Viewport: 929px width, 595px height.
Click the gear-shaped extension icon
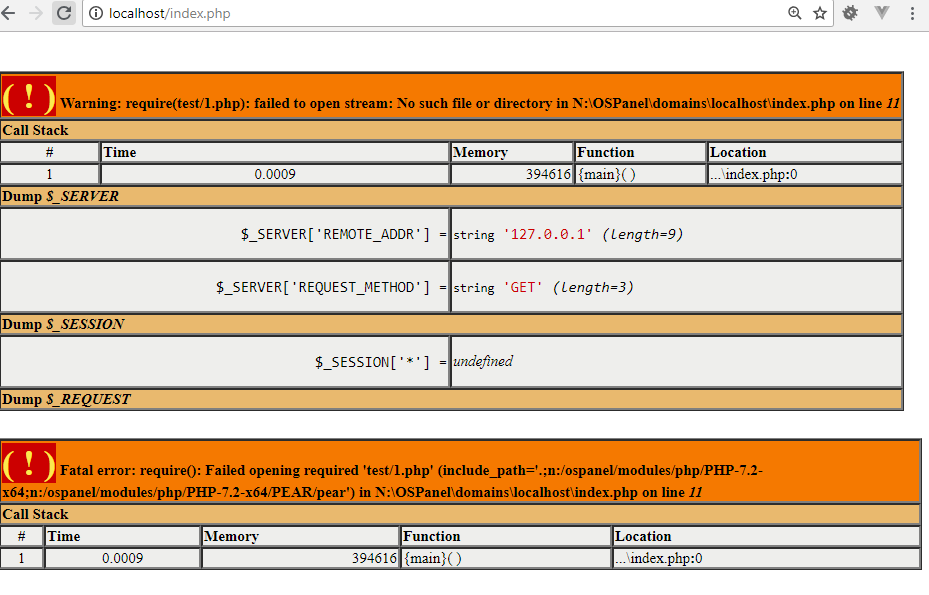[850, 13]
